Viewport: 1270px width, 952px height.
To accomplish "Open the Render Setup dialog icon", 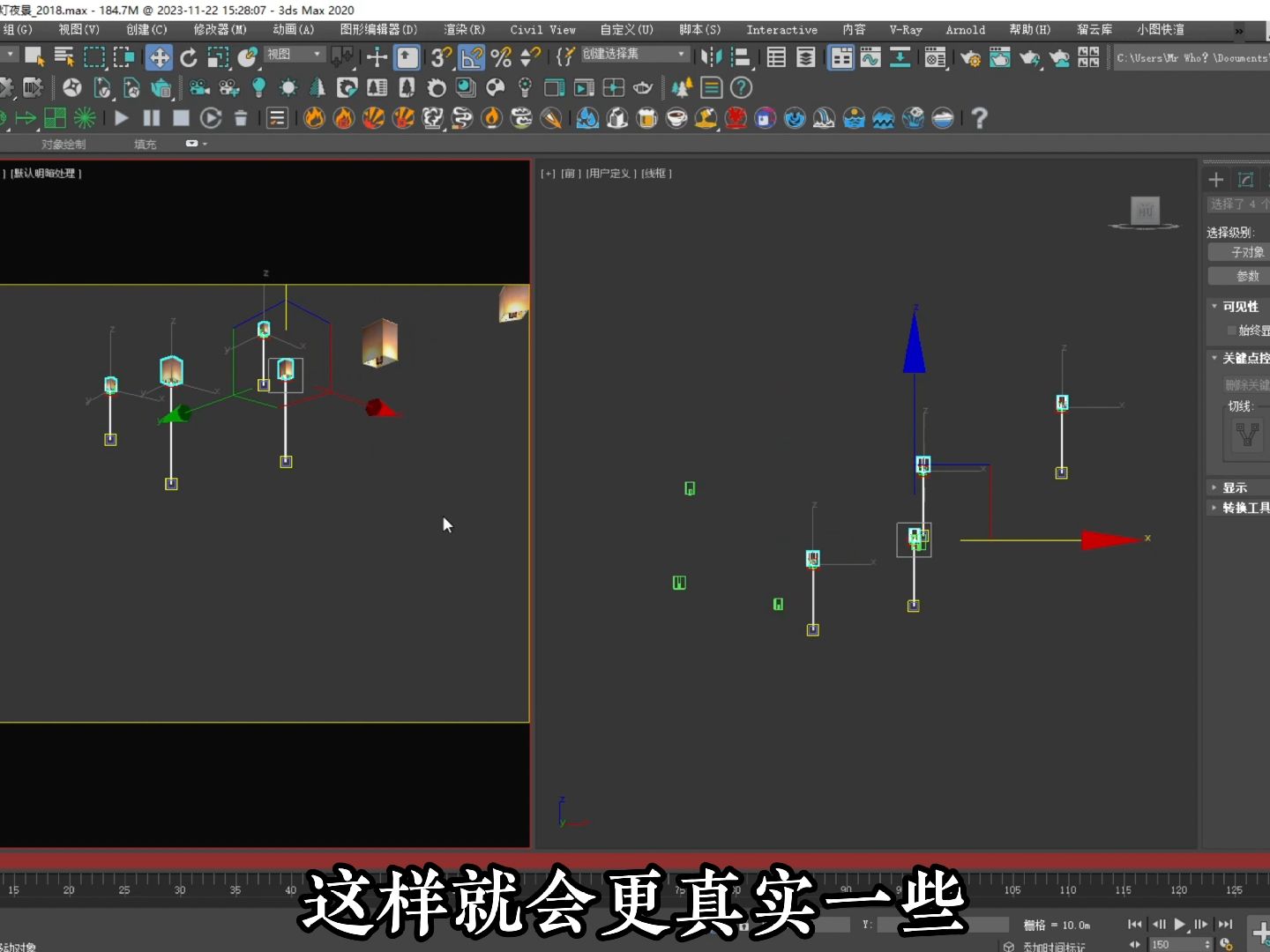I will point(970,58).
